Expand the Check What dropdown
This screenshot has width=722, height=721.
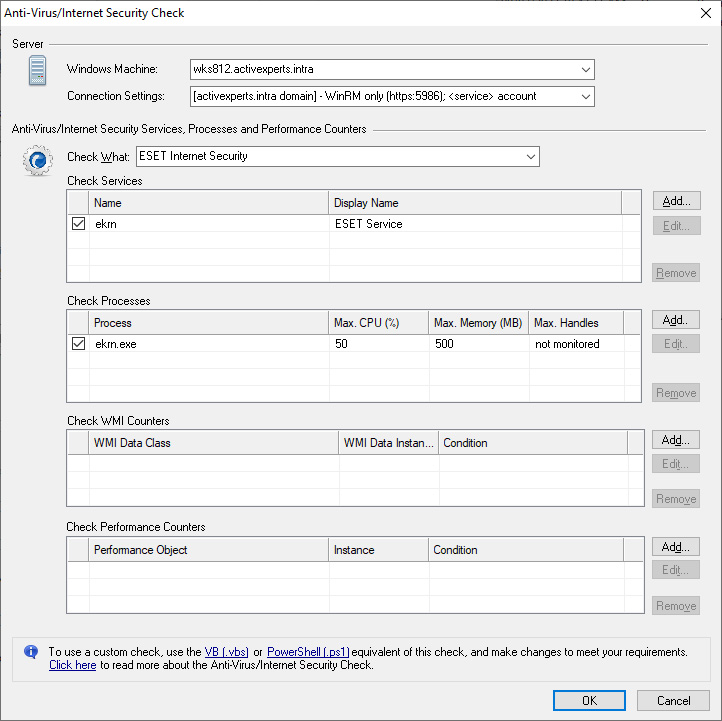click(x=530, y=157)
